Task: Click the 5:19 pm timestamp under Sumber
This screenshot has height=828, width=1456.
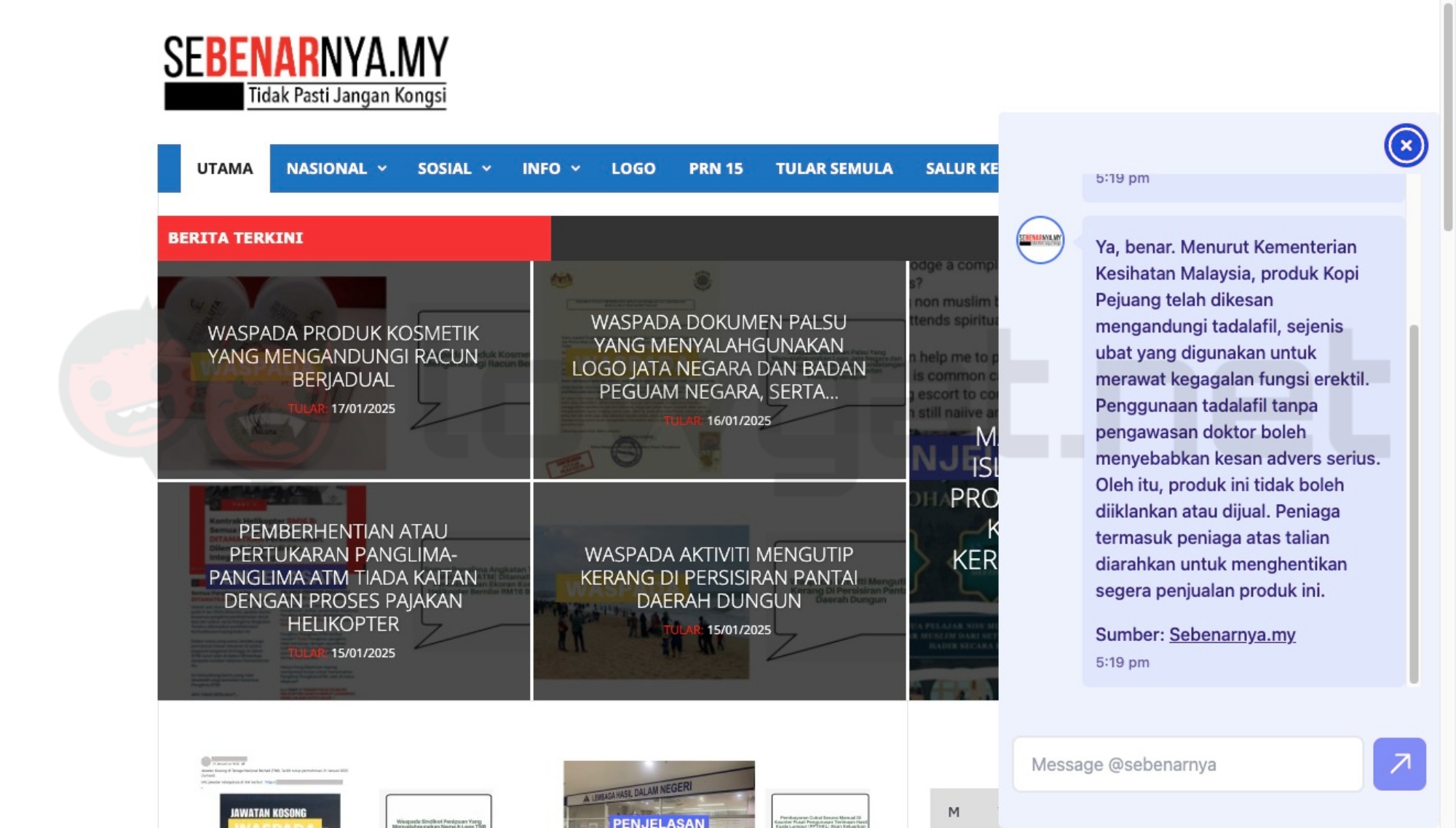Action: pyautogui.click(x=1122, y=662)
